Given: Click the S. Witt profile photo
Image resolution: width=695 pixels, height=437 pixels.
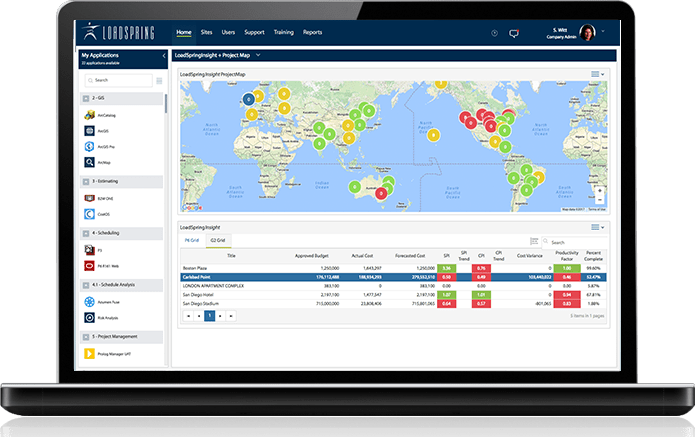Looking at the screenshot, I should coord(587,32).
